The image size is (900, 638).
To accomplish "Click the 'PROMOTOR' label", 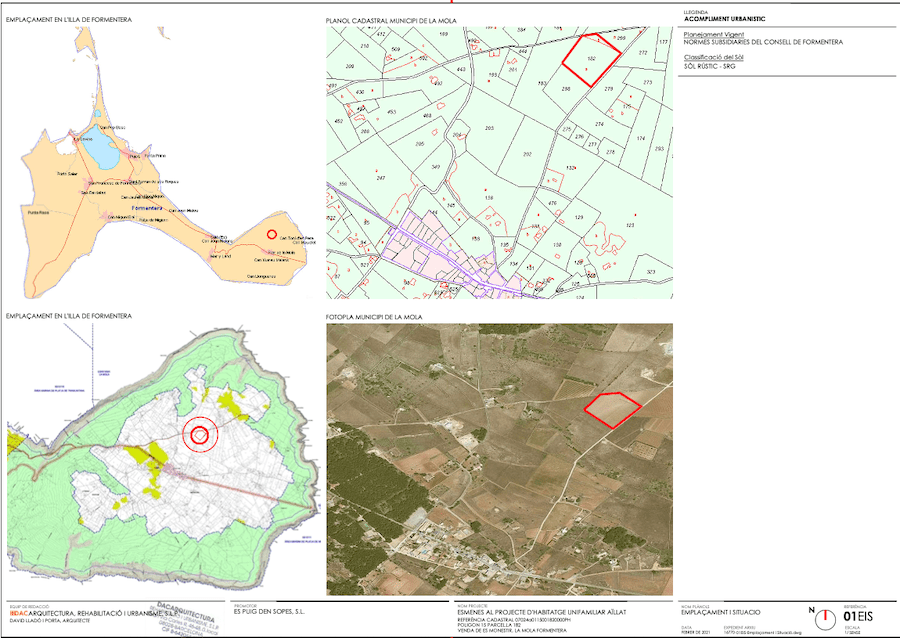I will (244, 606).
